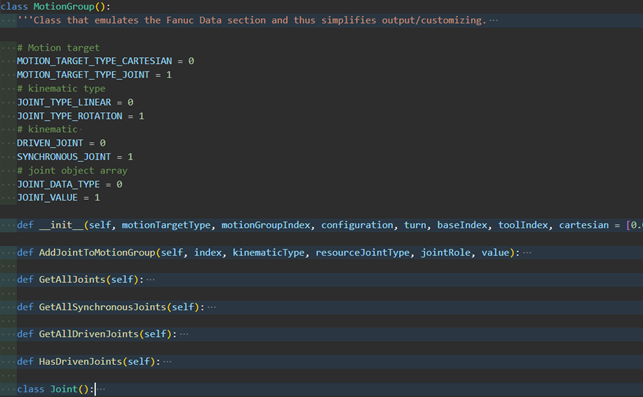The height and width of the screenshot is (397, 643).
Task: Click the JOINT_TYPE_LINEAR assignment line
Action: pyautogui.click(x=75, y=102)
